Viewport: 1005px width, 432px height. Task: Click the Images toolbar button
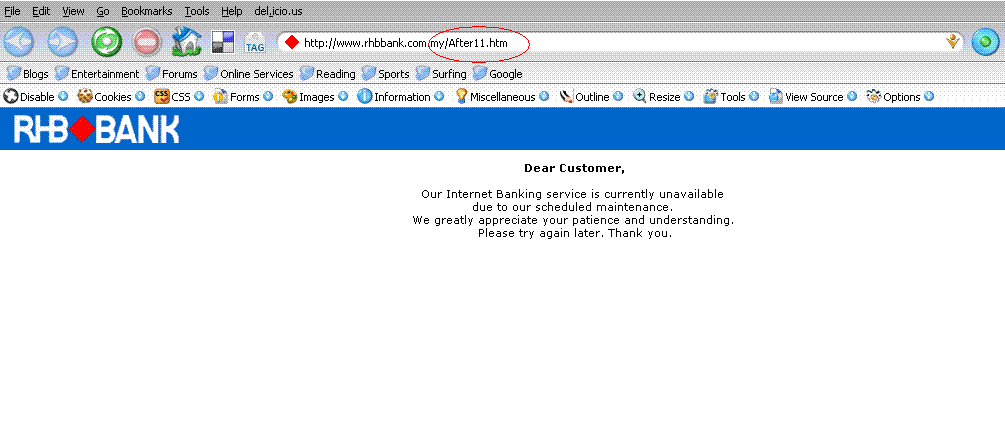pyautogui.click(x=308, y=97)
